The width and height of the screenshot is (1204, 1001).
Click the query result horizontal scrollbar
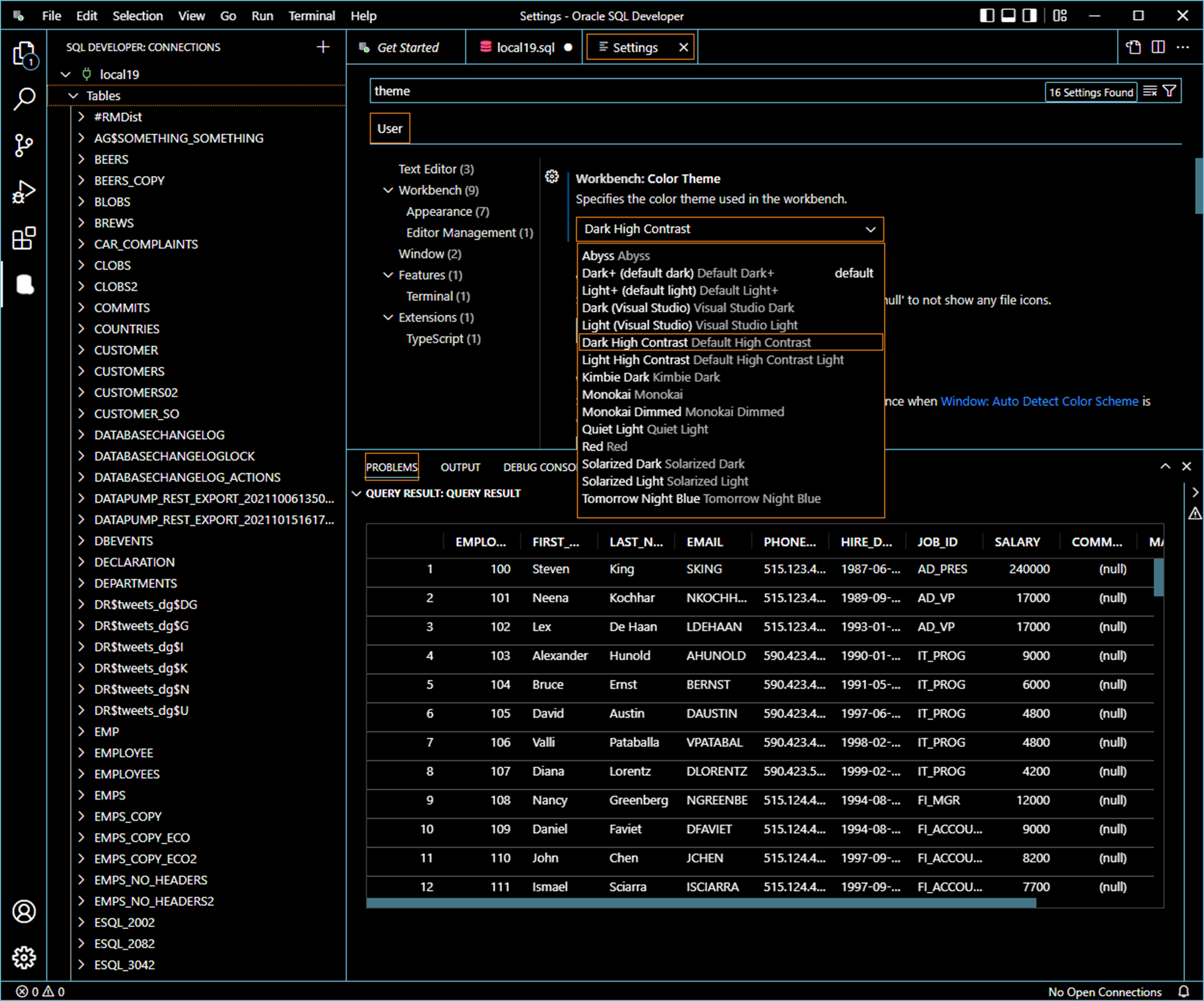point(701,902)
